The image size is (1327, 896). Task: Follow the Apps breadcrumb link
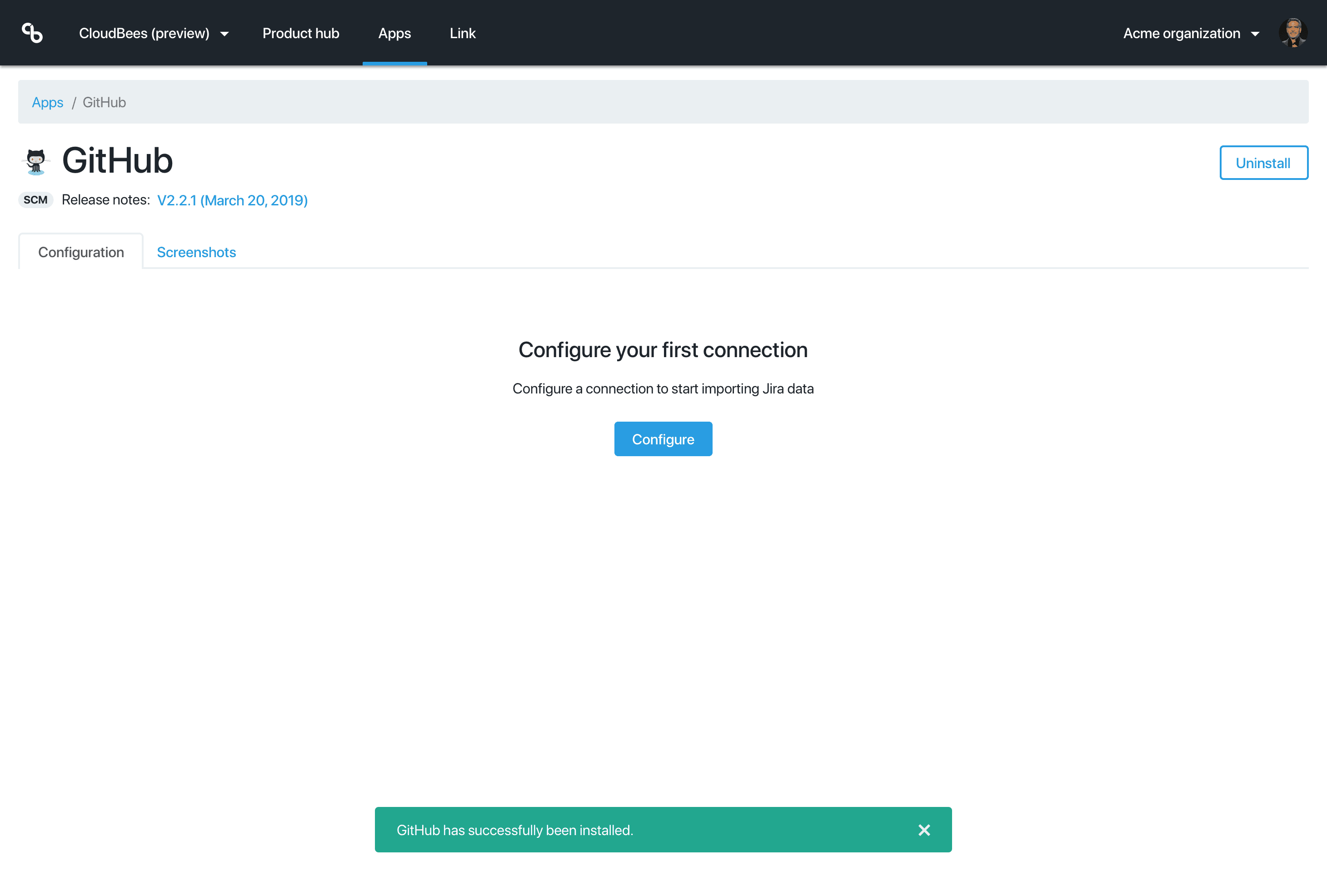tap(47, 102)
